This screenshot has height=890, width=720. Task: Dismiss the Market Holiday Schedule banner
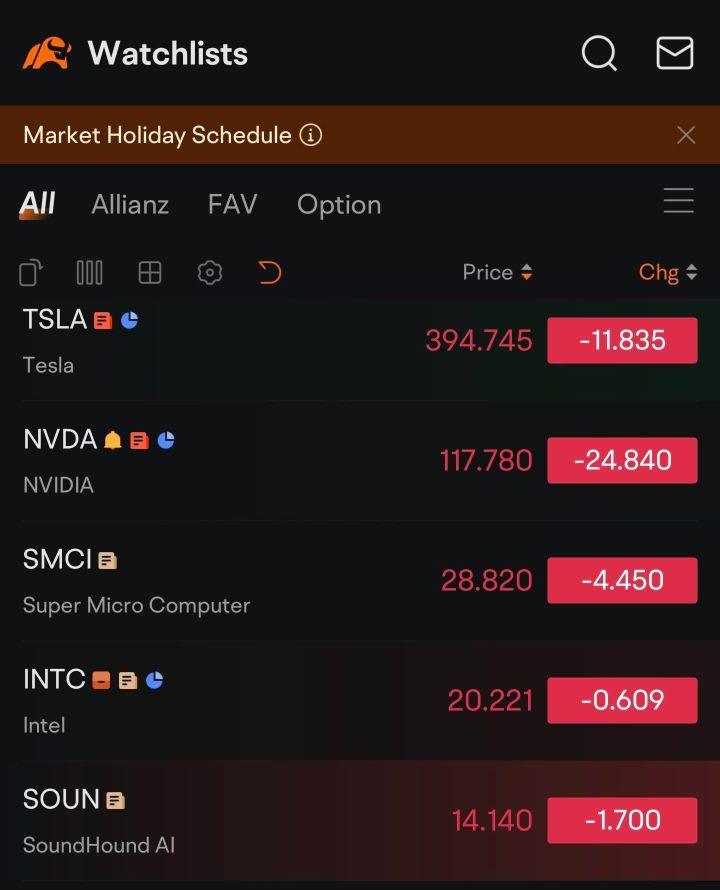point(686,135)
